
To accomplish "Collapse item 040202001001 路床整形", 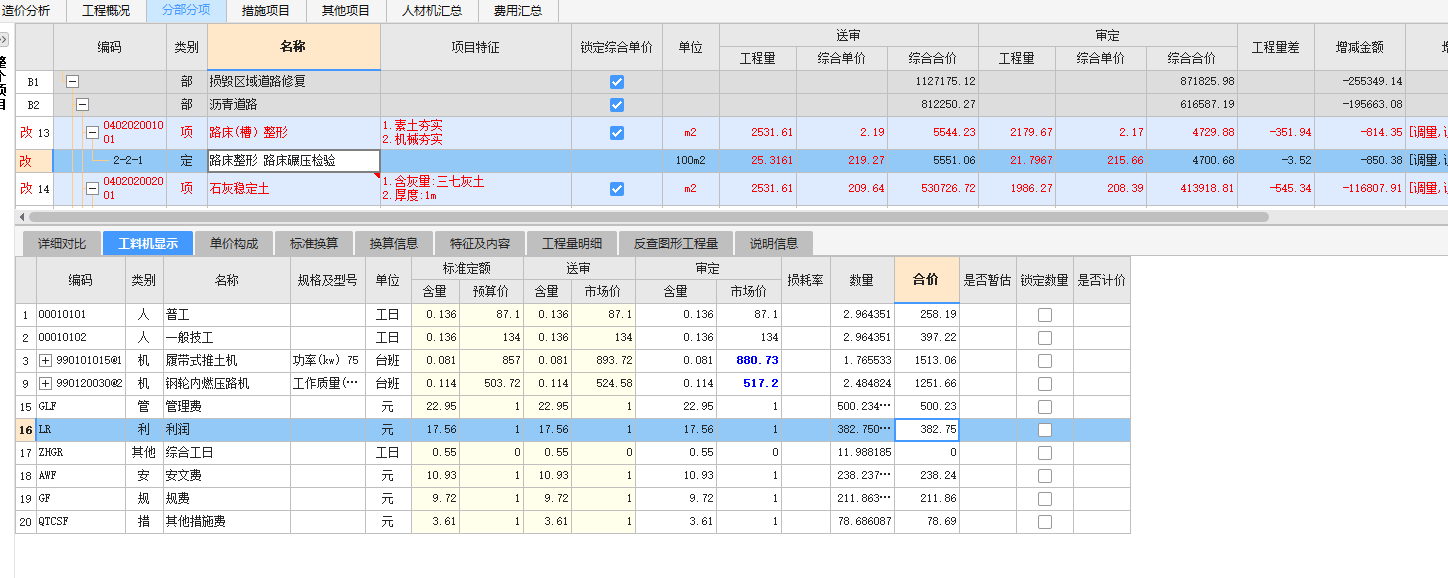I will tap(93, 132).
